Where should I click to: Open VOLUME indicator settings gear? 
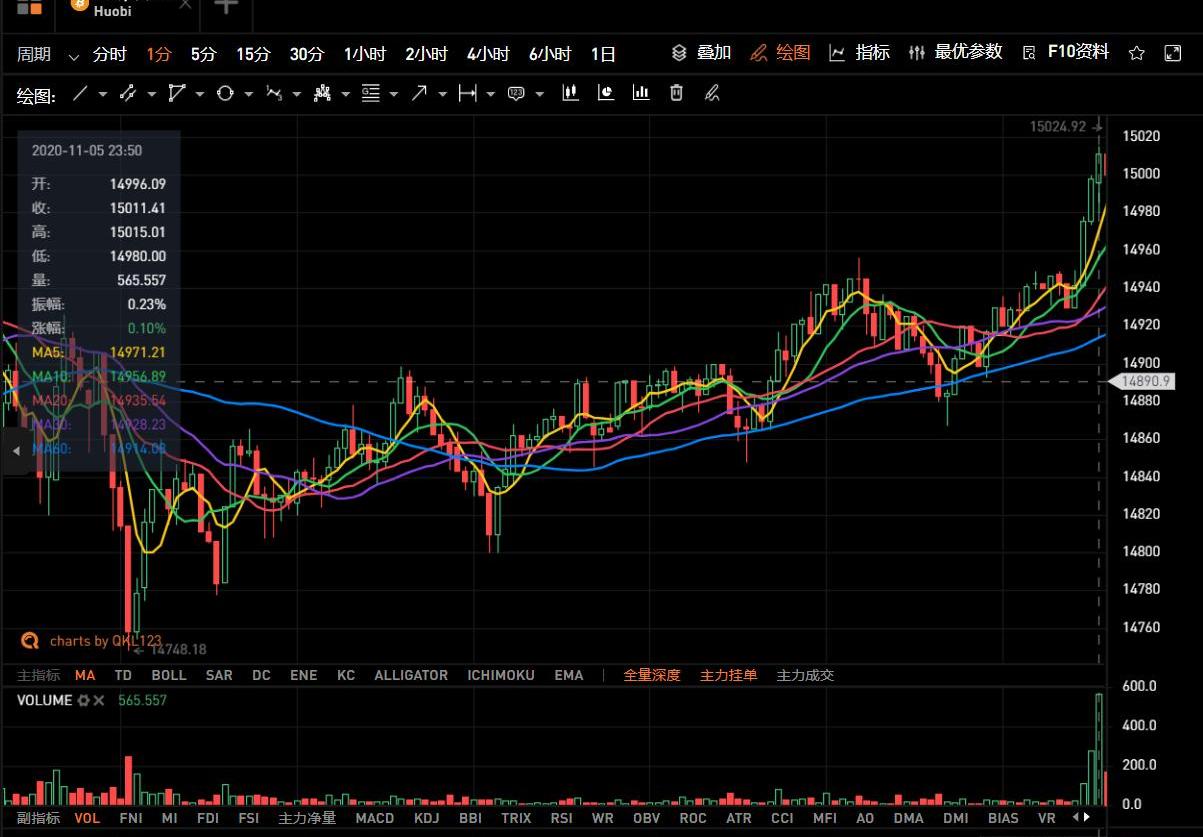(83, 701)
